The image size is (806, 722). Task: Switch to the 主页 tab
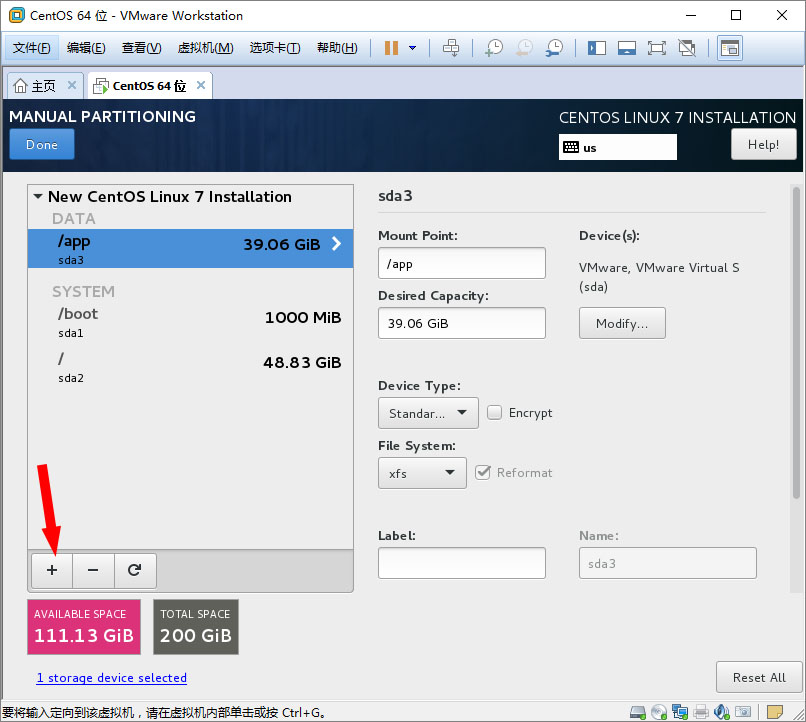[x=35, y=86]
